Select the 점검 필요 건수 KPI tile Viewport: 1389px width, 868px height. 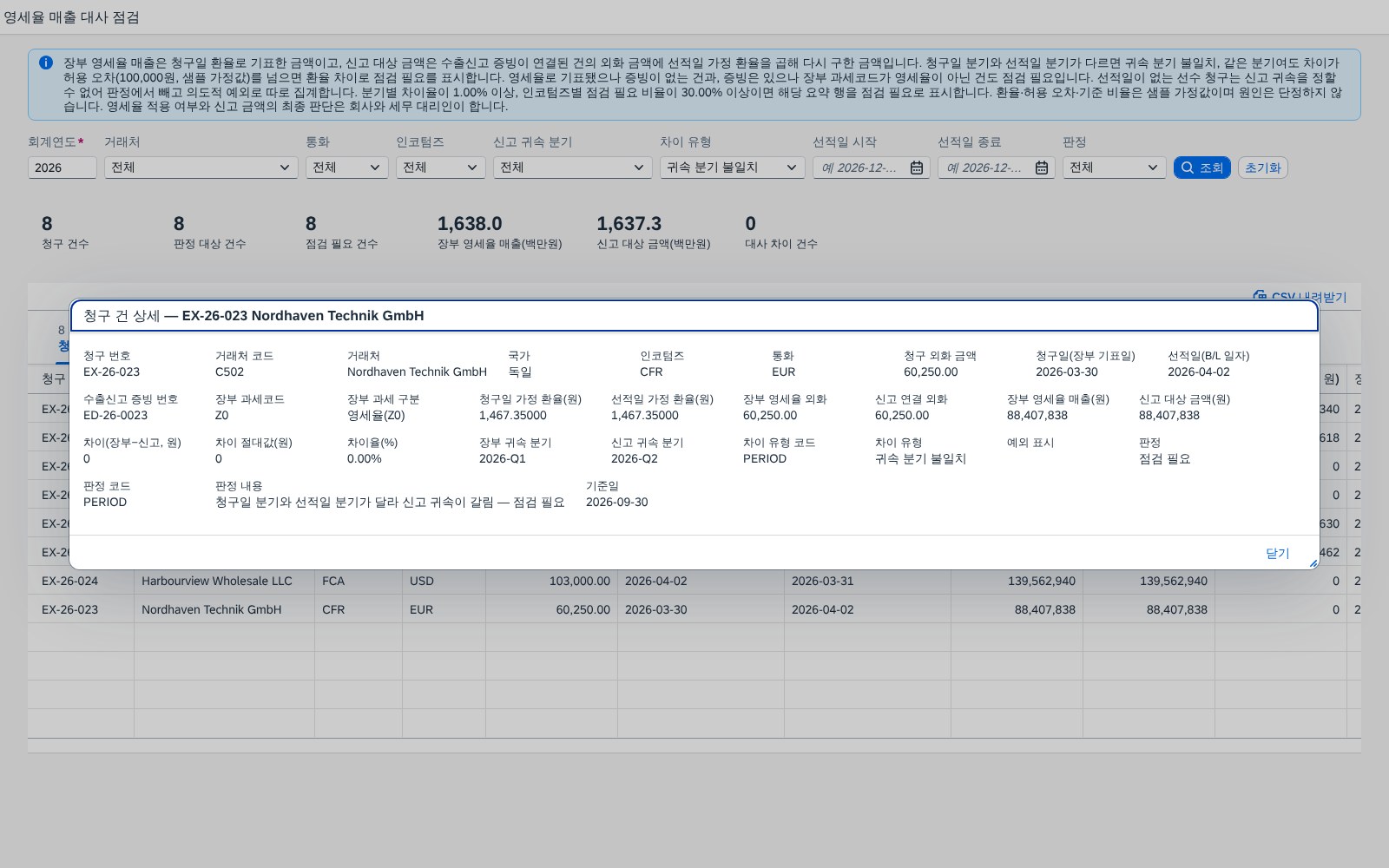342,232
